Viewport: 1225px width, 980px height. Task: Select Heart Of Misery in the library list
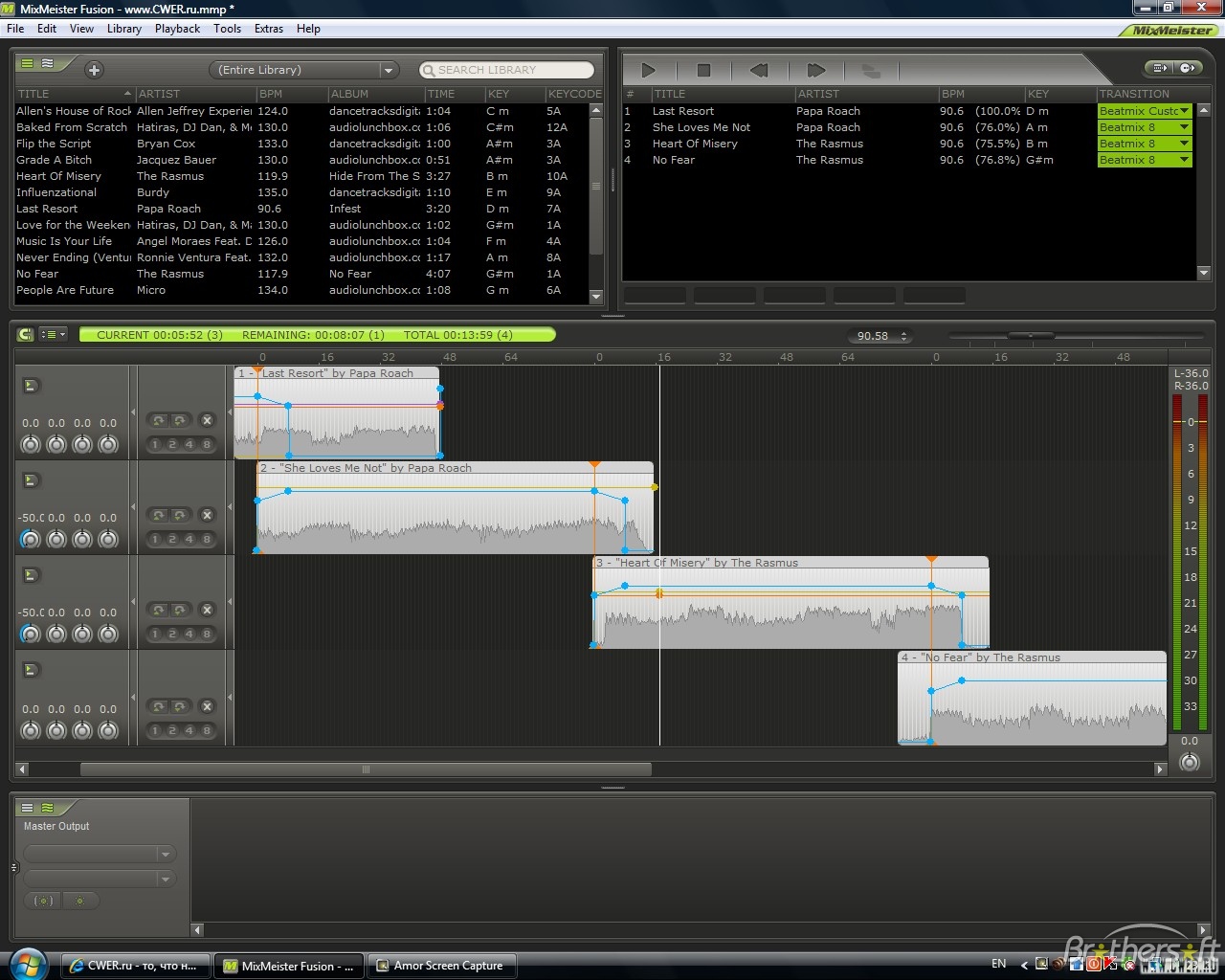pyautogui.click(x=58, y=176)
